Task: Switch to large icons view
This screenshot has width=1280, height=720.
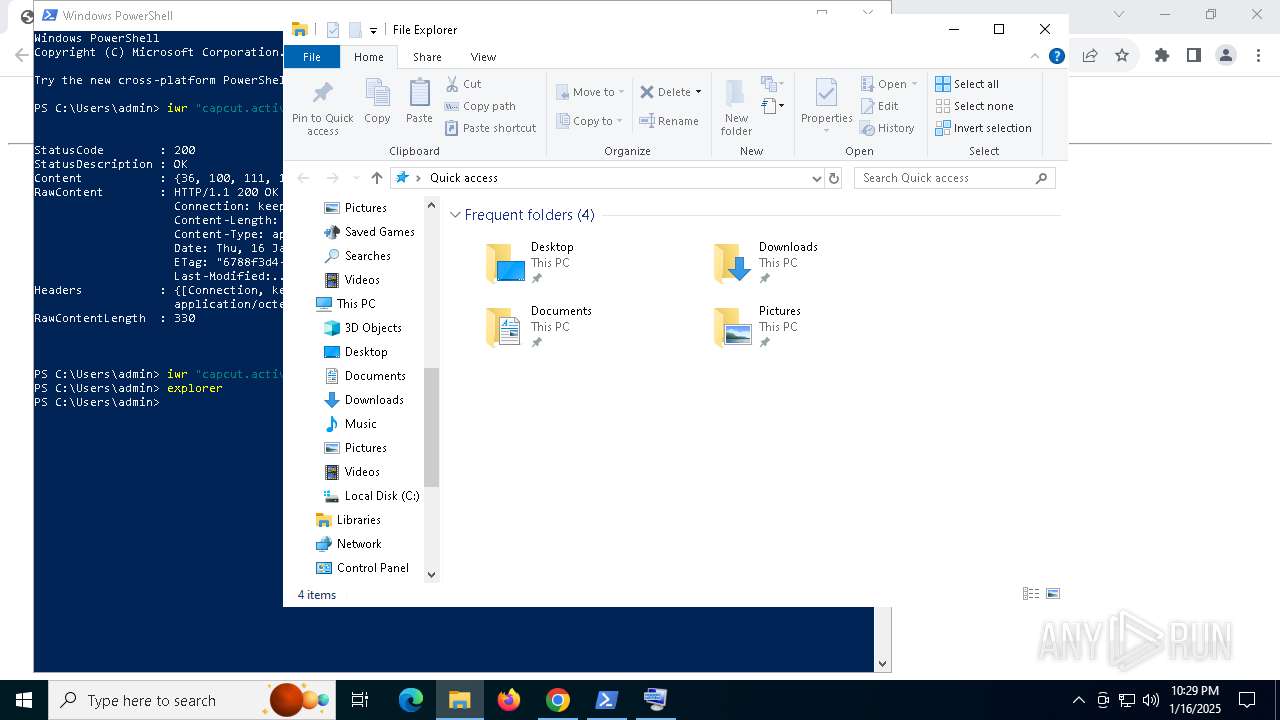Action: (1053, 594)
